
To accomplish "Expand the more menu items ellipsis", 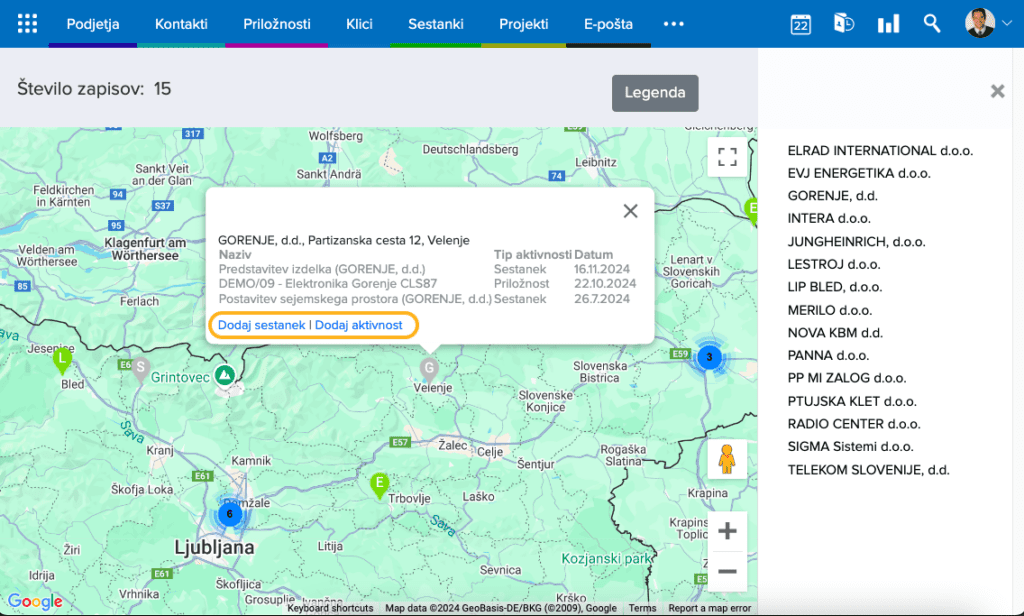I will [x=674, y=24].
